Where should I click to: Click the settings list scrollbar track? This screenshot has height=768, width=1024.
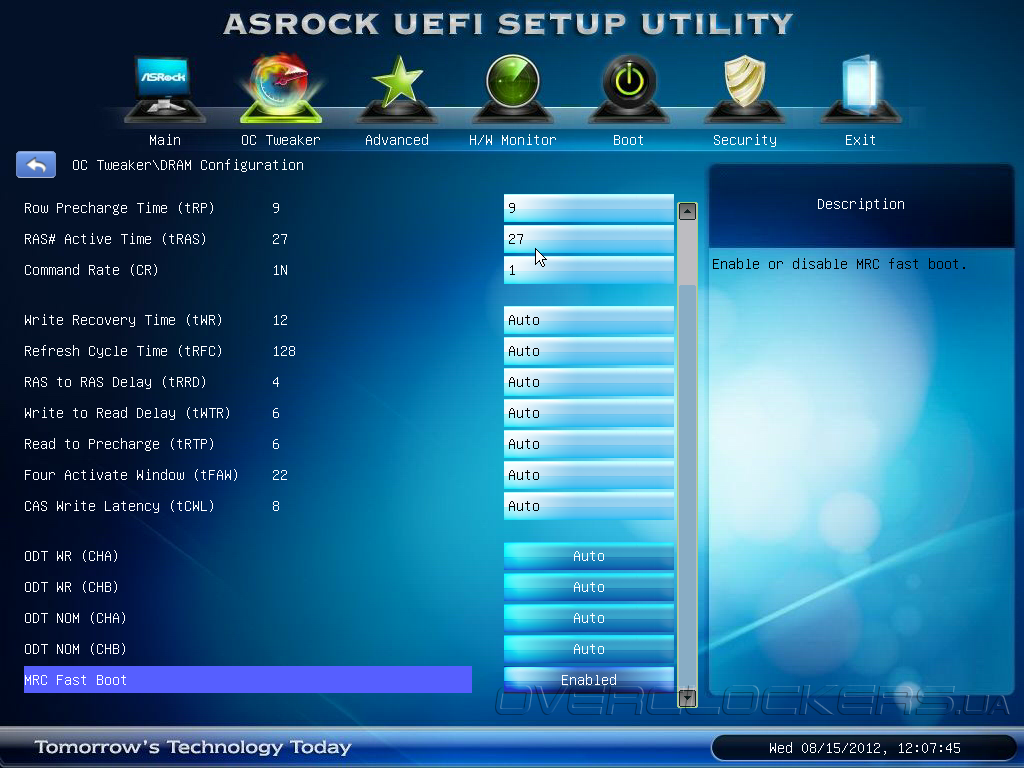point(687,455)
